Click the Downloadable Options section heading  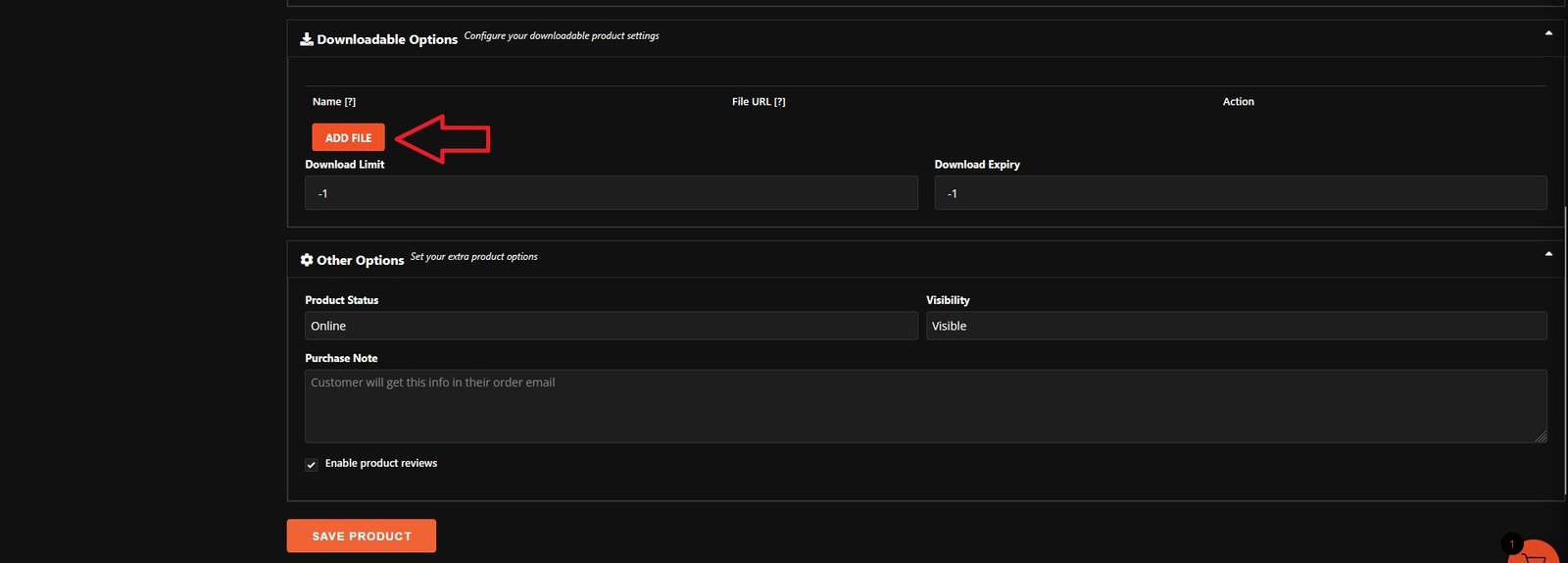(x=387, y=39)
